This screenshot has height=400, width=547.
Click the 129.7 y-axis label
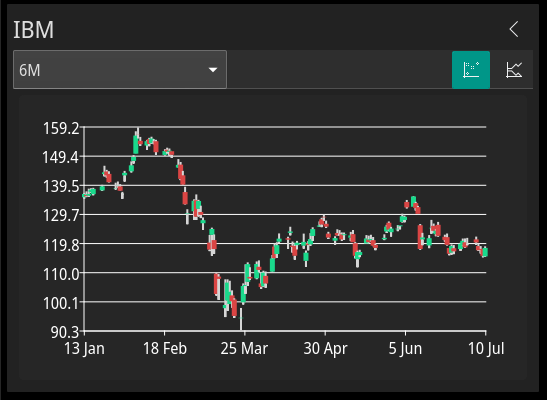61,216
